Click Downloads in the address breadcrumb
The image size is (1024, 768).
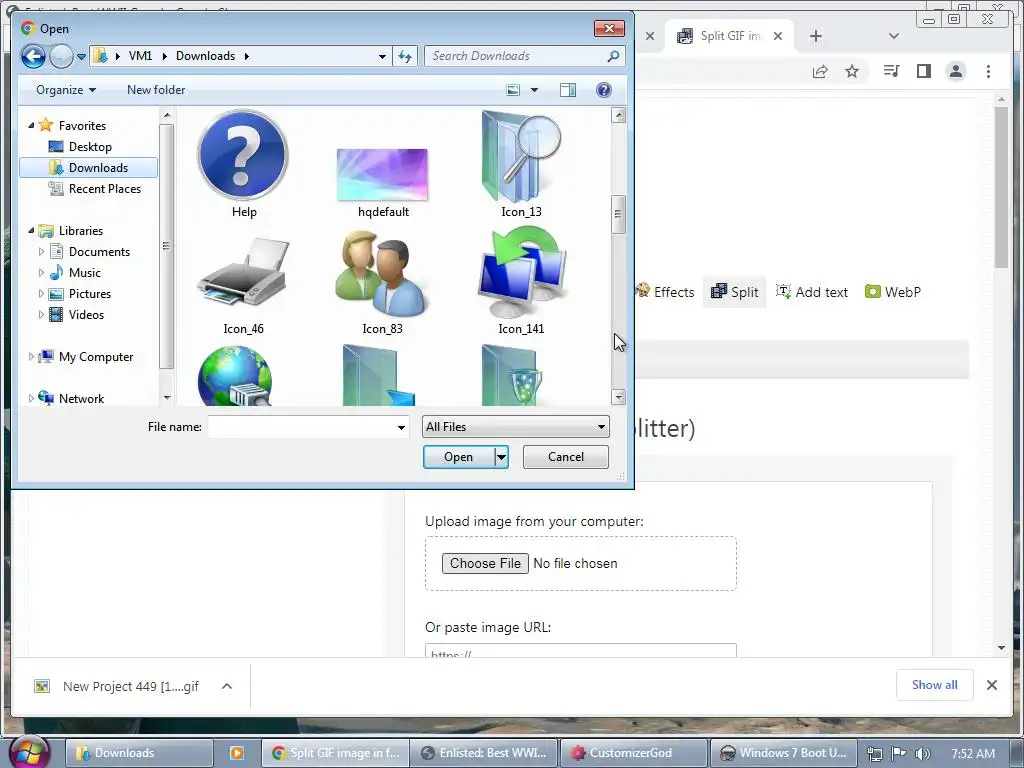[205, 56]
